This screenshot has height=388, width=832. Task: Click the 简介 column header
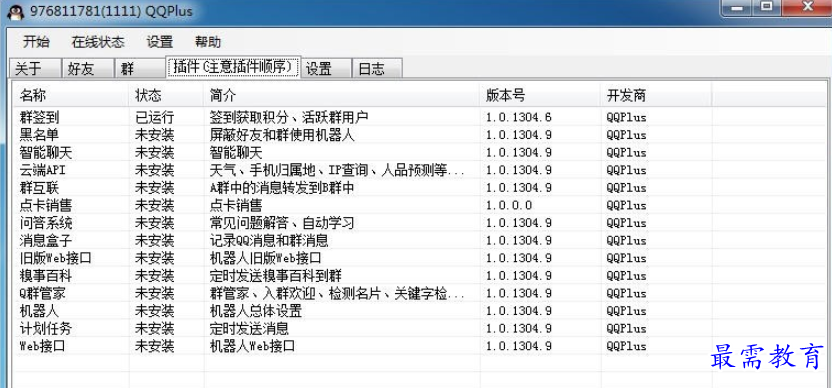point(342,96)
